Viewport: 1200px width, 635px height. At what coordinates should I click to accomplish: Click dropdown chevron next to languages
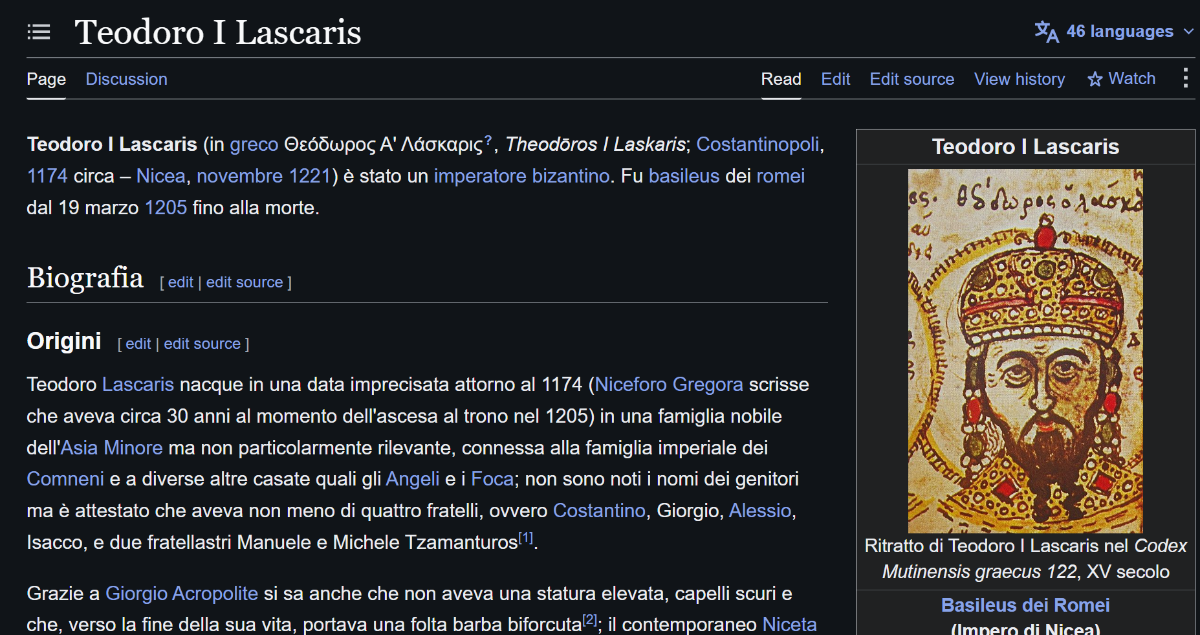pyautogui.click(x=1188, y=32)
